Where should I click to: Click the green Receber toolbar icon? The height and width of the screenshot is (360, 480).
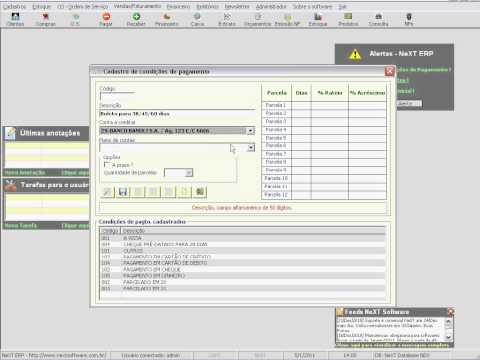(x=136, y=19)
